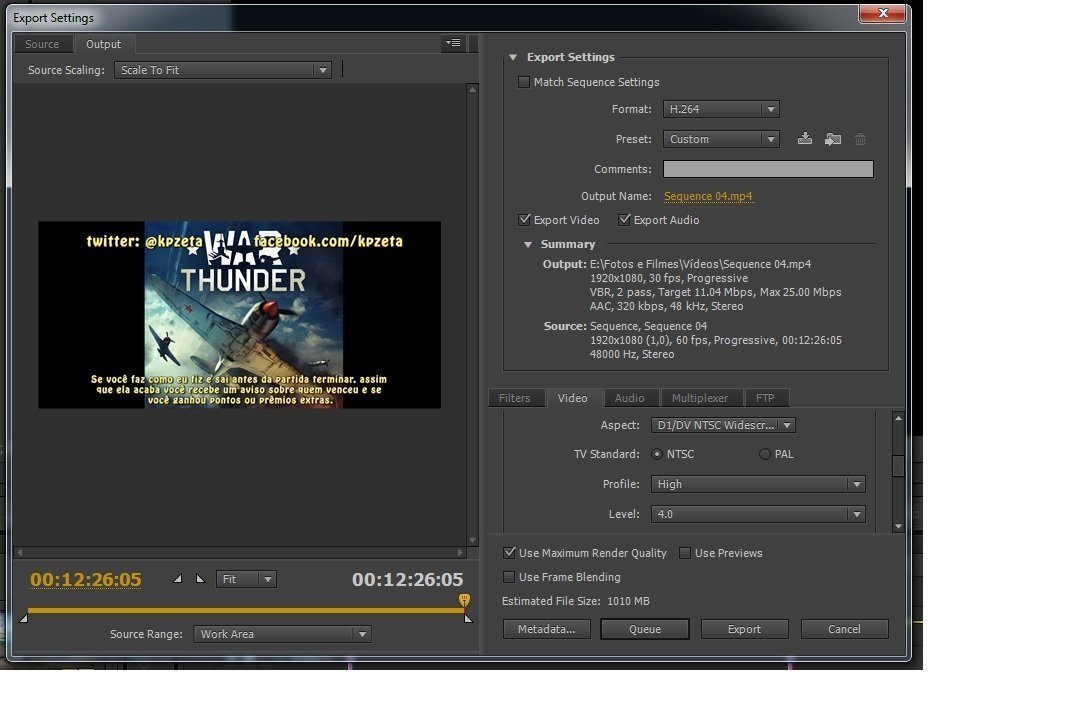Switch to the Source tab
1080x720 pixels.
[42, 44]
